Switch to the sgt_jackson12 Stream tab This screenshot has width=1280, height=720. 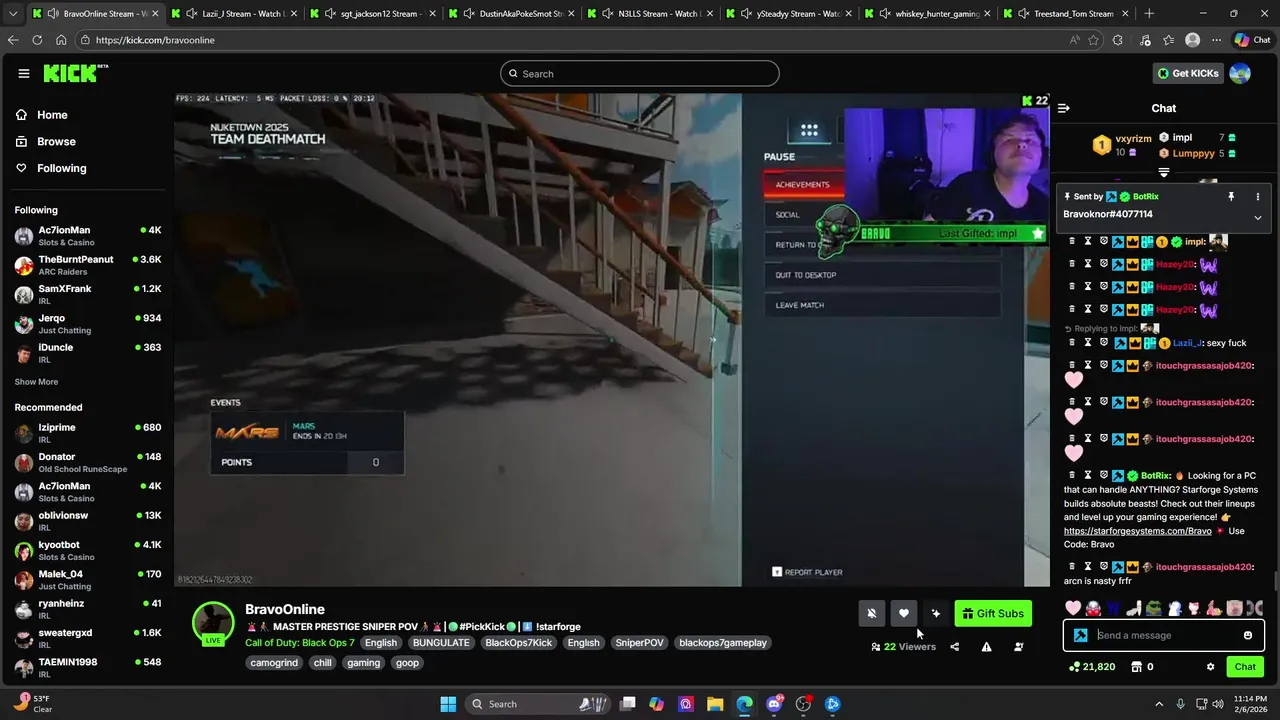[x=371, y=14]
